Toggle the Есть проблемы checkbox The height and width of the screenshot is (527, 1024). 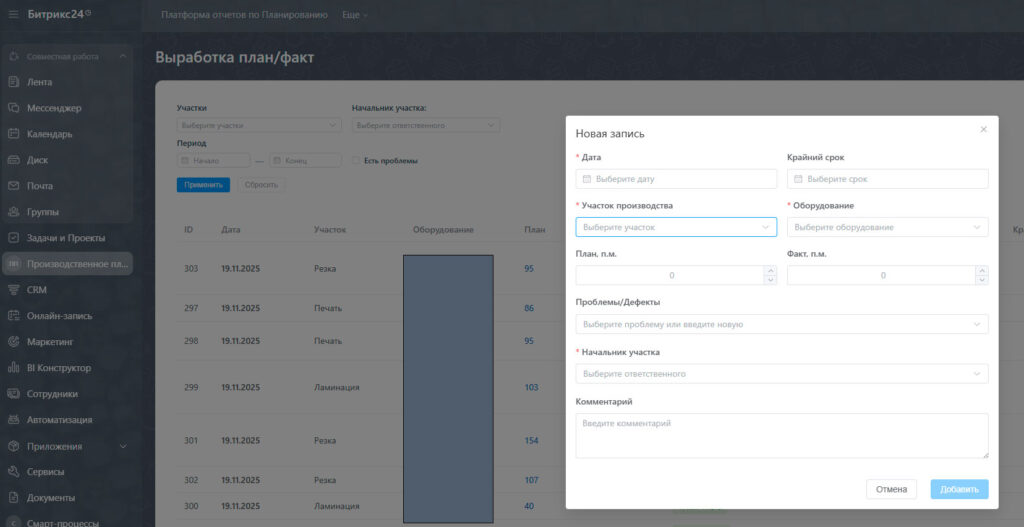point(356,161)
